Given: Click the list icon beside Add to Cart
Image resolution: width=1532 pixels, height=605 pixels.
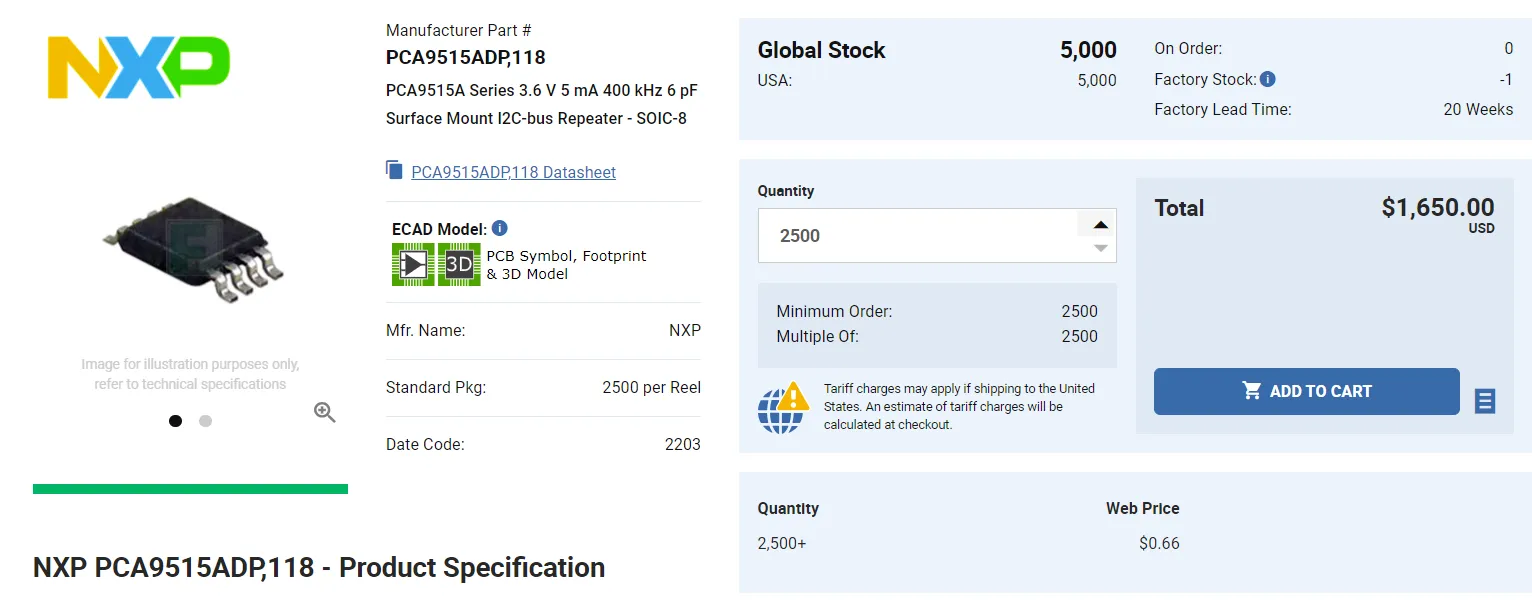Looking at the screenshot, I should pyautogui.click(x=1485, y=401).
